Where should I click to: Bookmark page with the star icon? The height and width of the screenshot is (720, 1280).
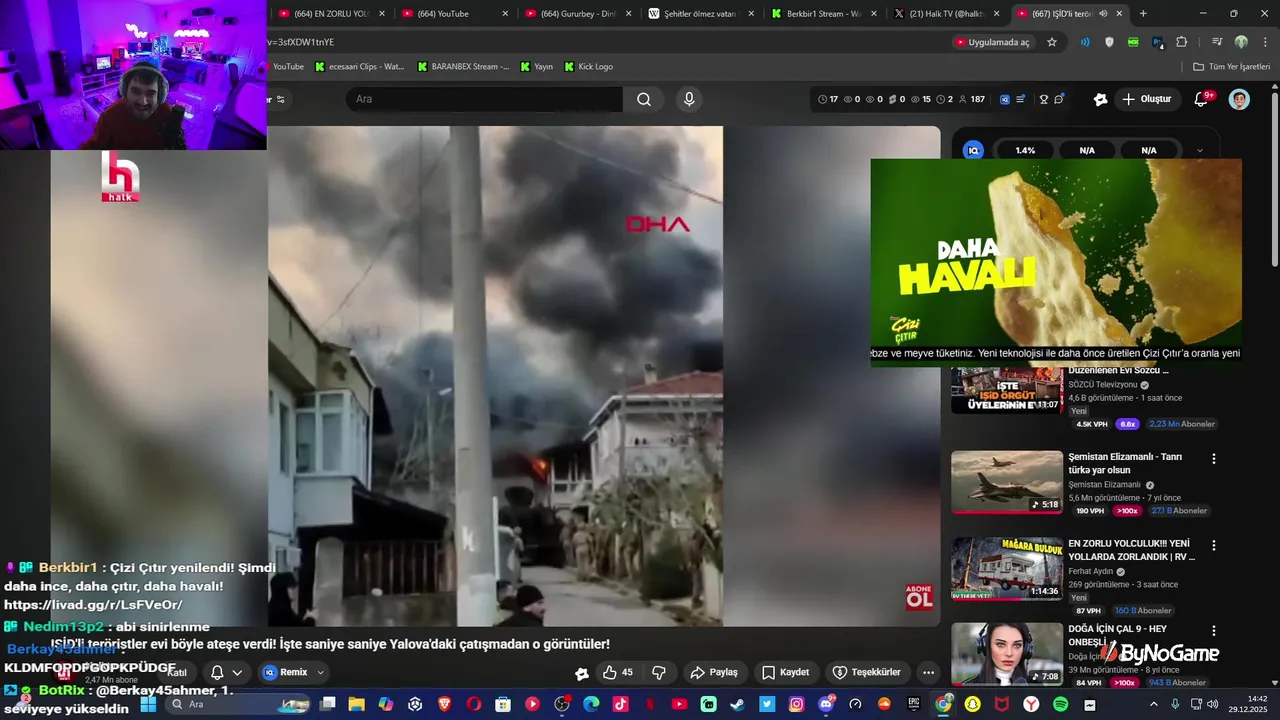pyautogui.click(x=1052, y=42)
